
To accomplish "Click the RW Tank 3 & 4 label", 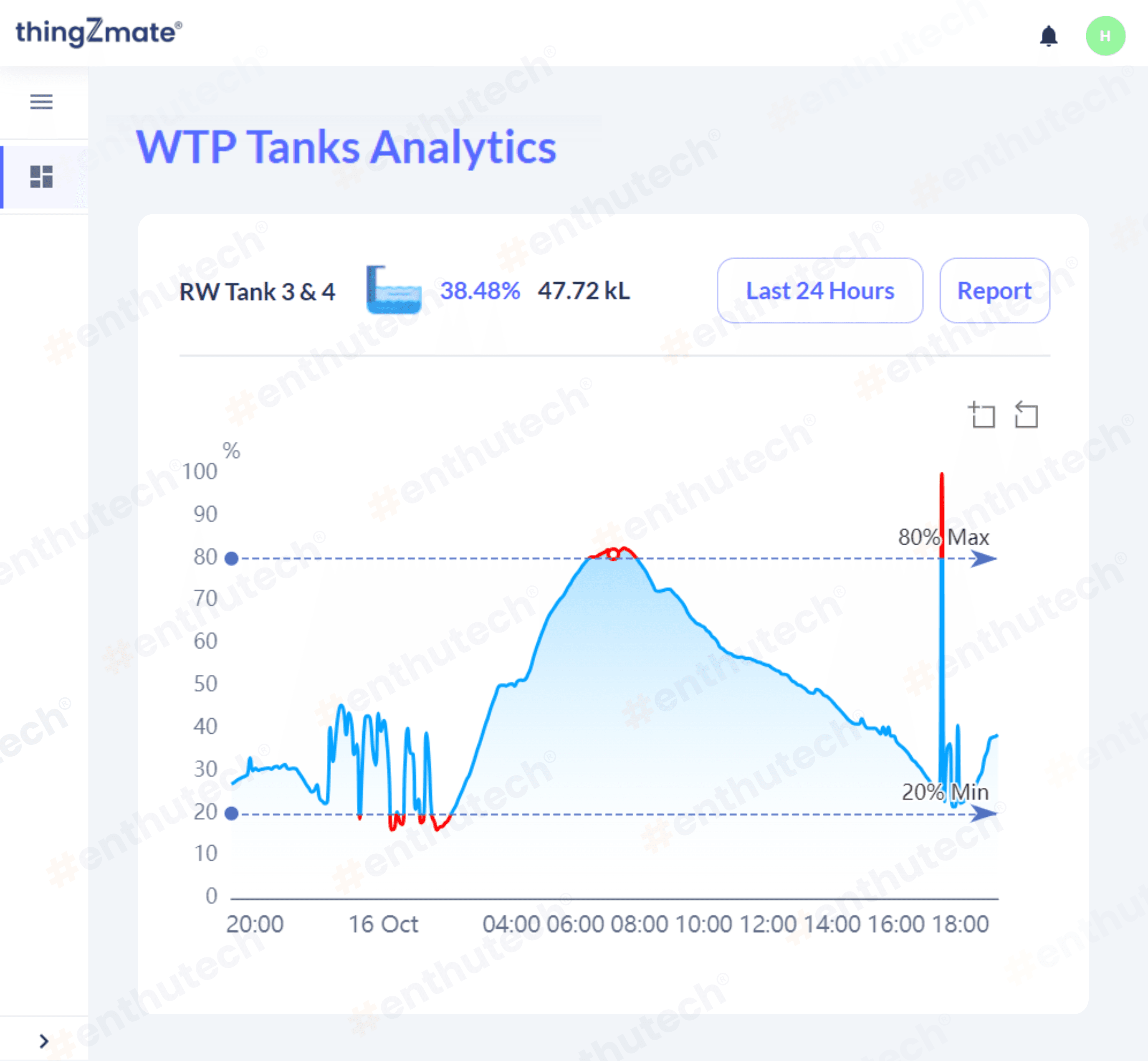I will 257,291.
